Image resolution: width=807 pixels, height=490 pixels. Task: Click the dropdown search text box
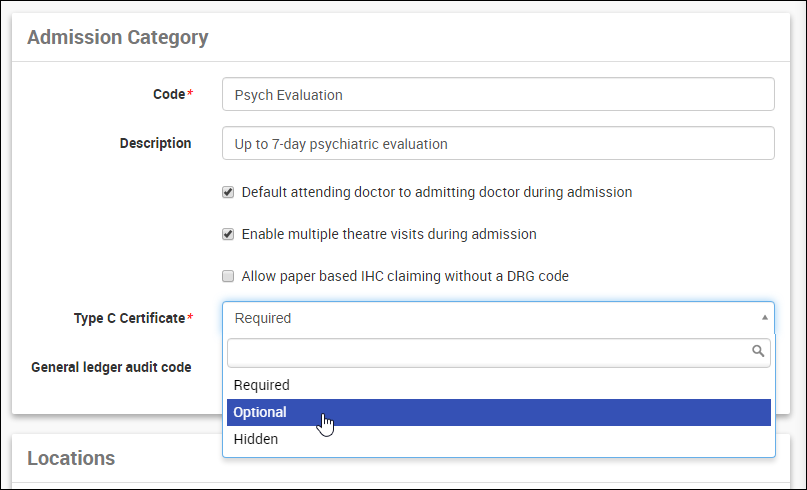[x=488, y=352]
